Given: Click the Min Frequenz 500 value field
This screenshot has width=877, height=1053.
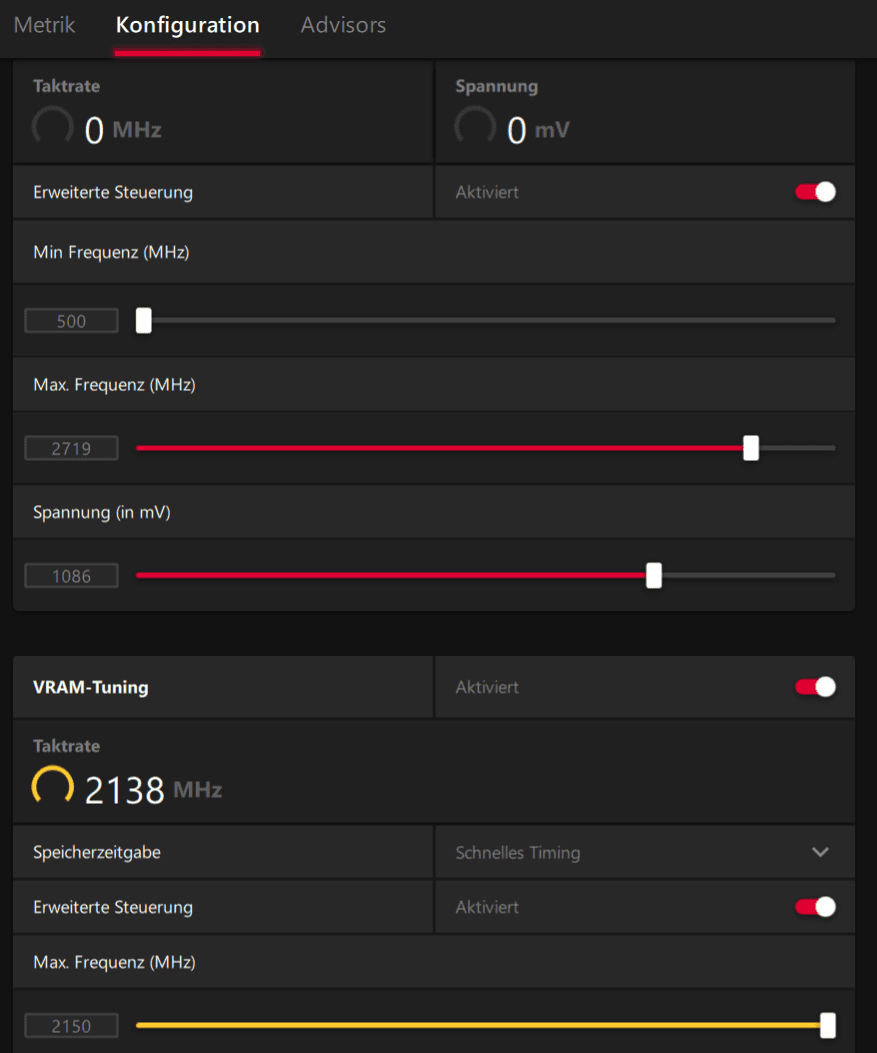Looking at the screenshot, I should 71,321.
